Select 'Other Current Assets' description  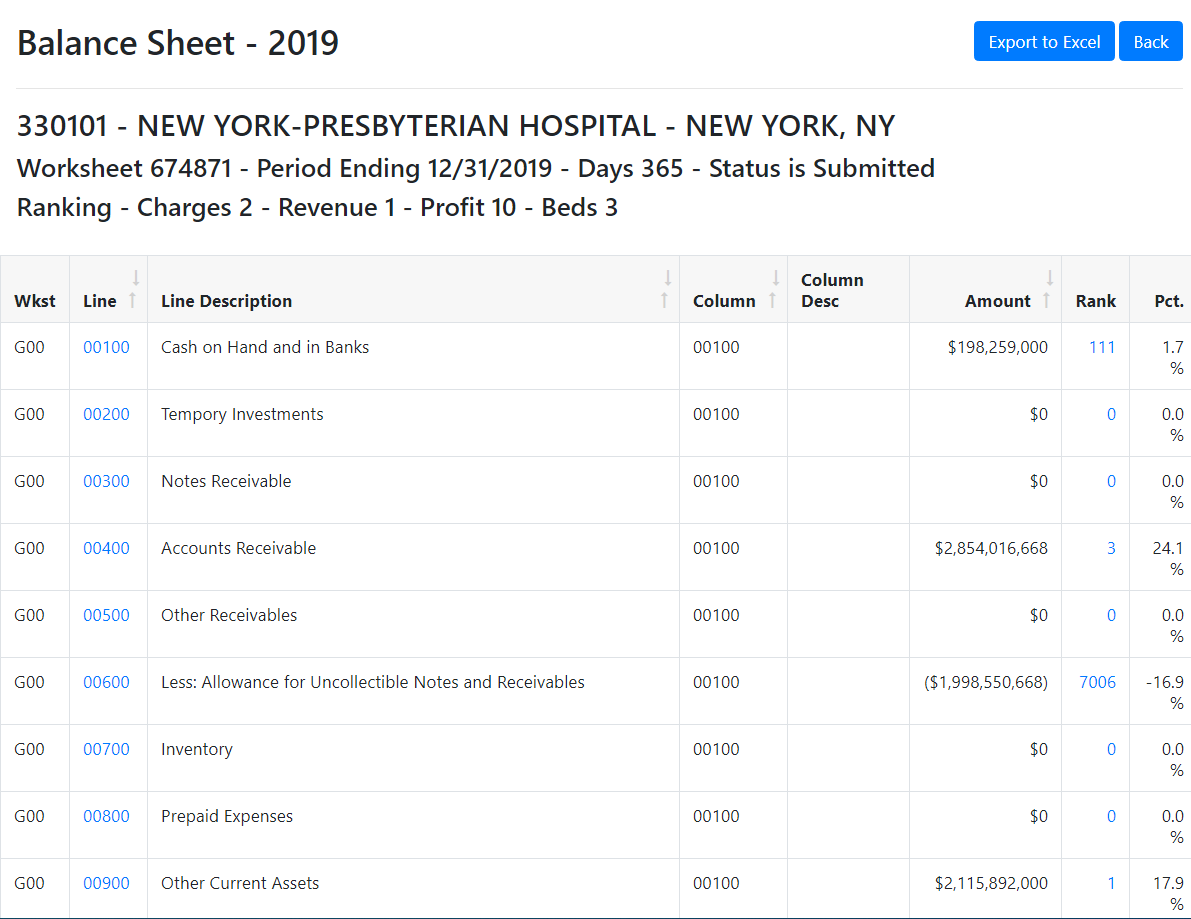tap(240, 883)
